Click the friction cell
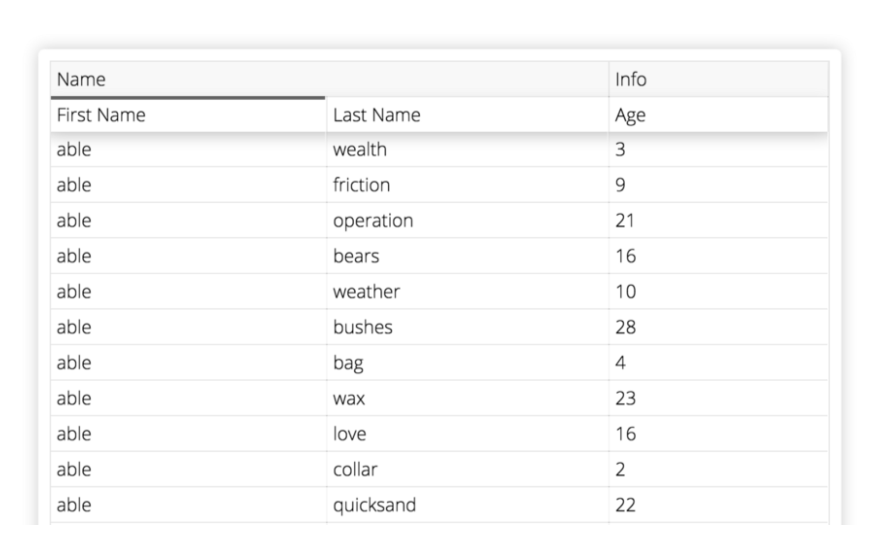Viewport: 873px width, 539px height. [468, 185]
